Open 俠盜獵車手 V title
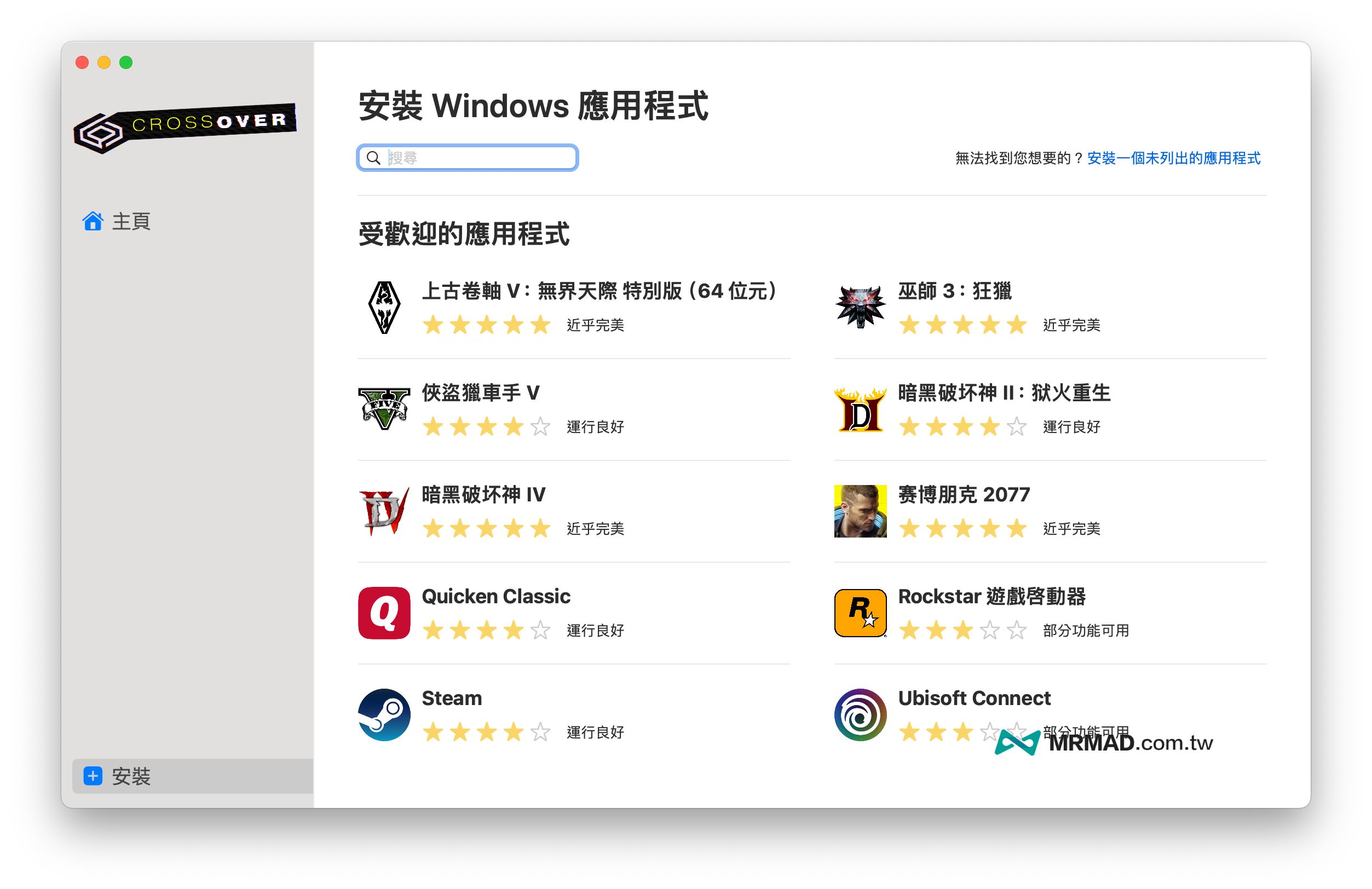The image size is (1372, 889). click(x=481, y=392)
